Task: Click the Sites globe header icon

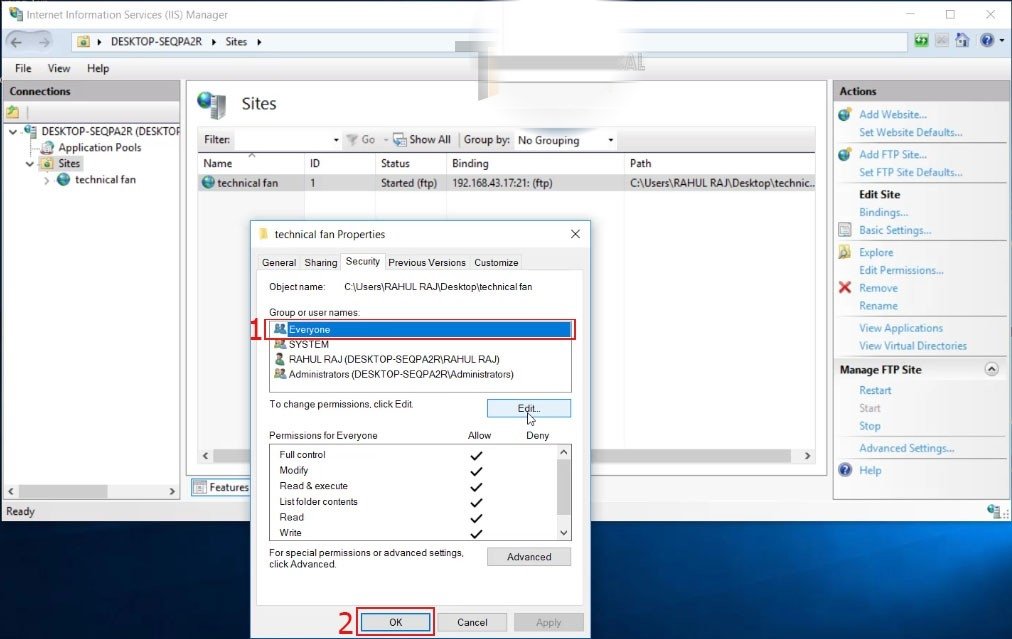Action: (212, 105)
